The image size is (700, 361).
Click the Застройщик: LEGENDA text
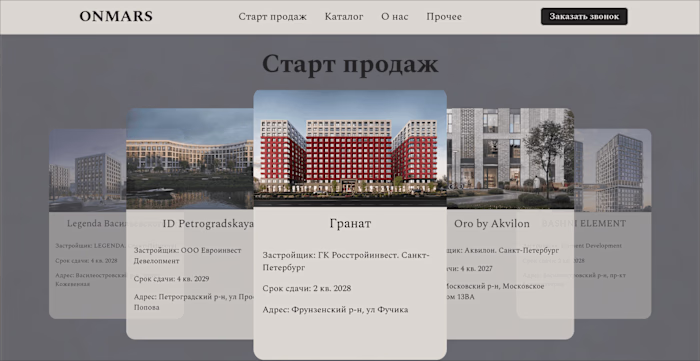[91, 245]
